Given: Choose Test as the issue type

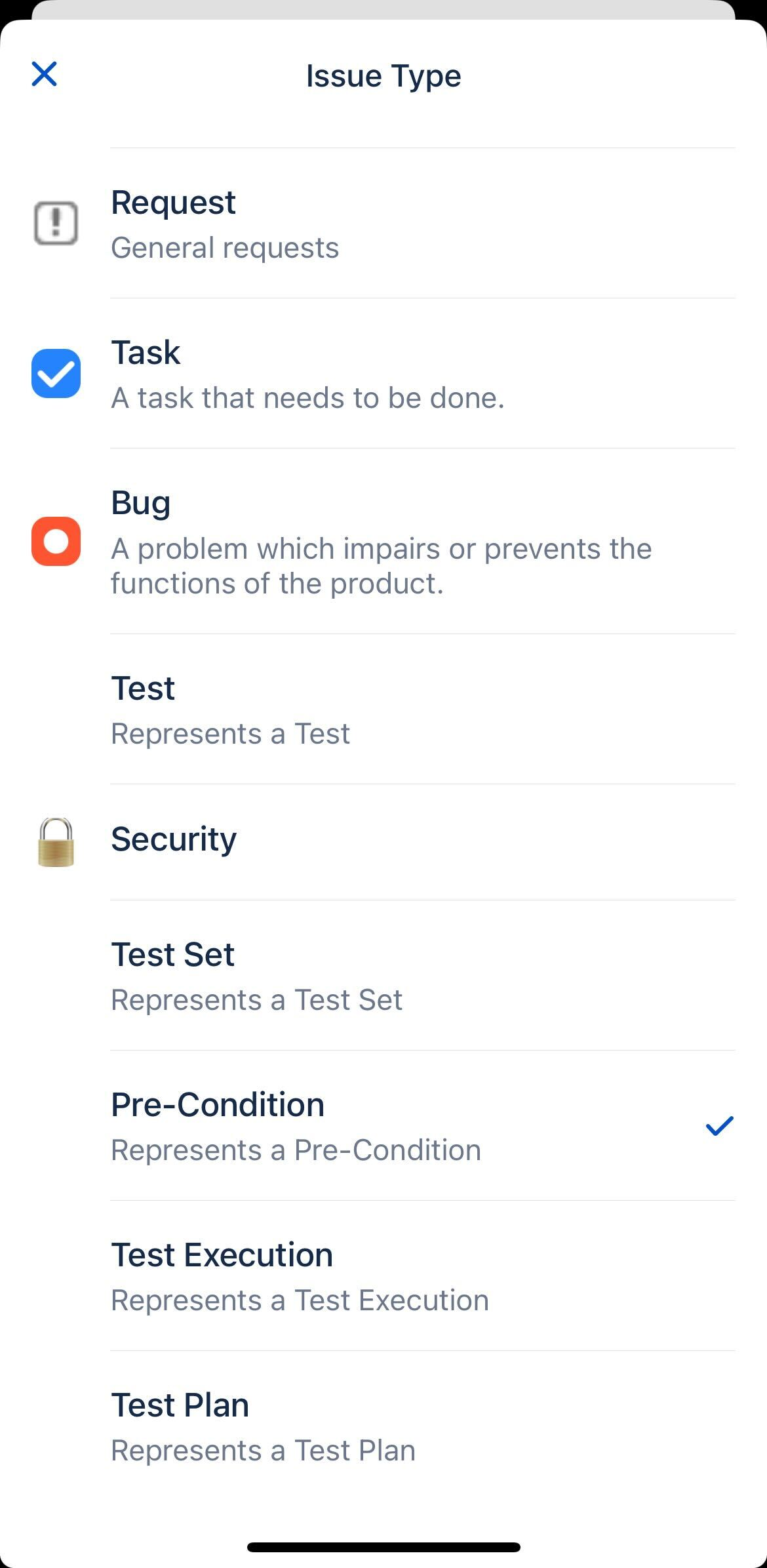Looking at the screenshot, I should [383, 708].
